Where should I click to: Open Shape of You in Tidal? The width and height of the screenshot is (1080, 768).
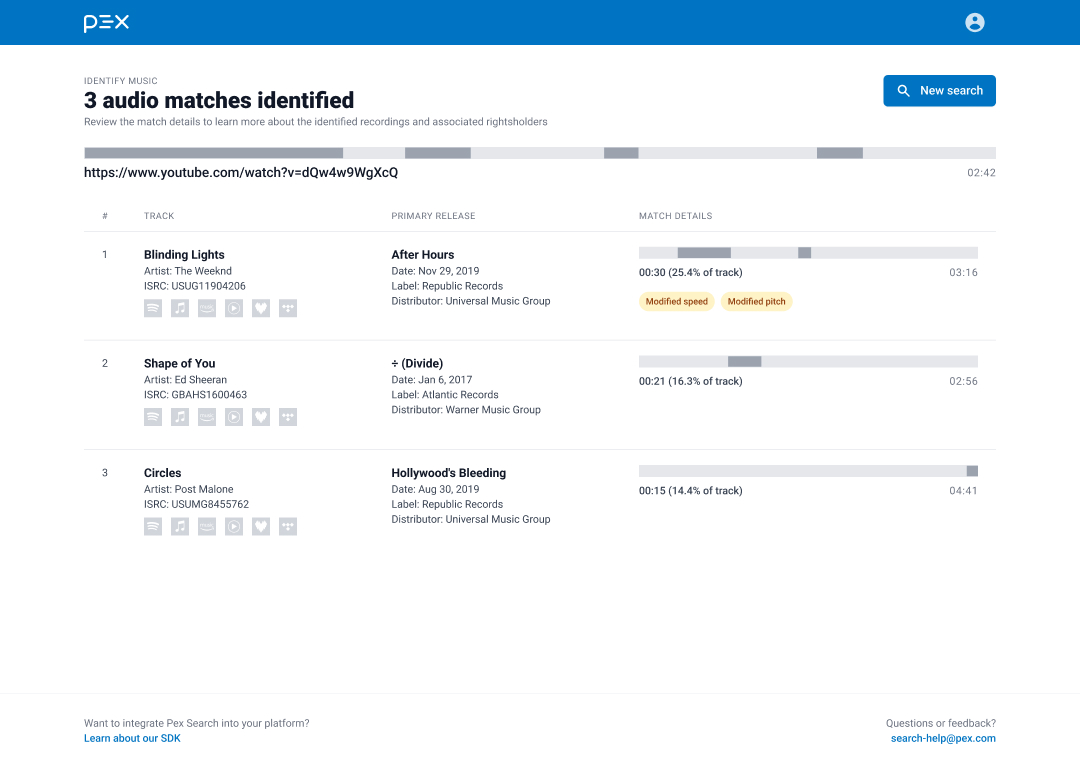(x=288, y=417)
